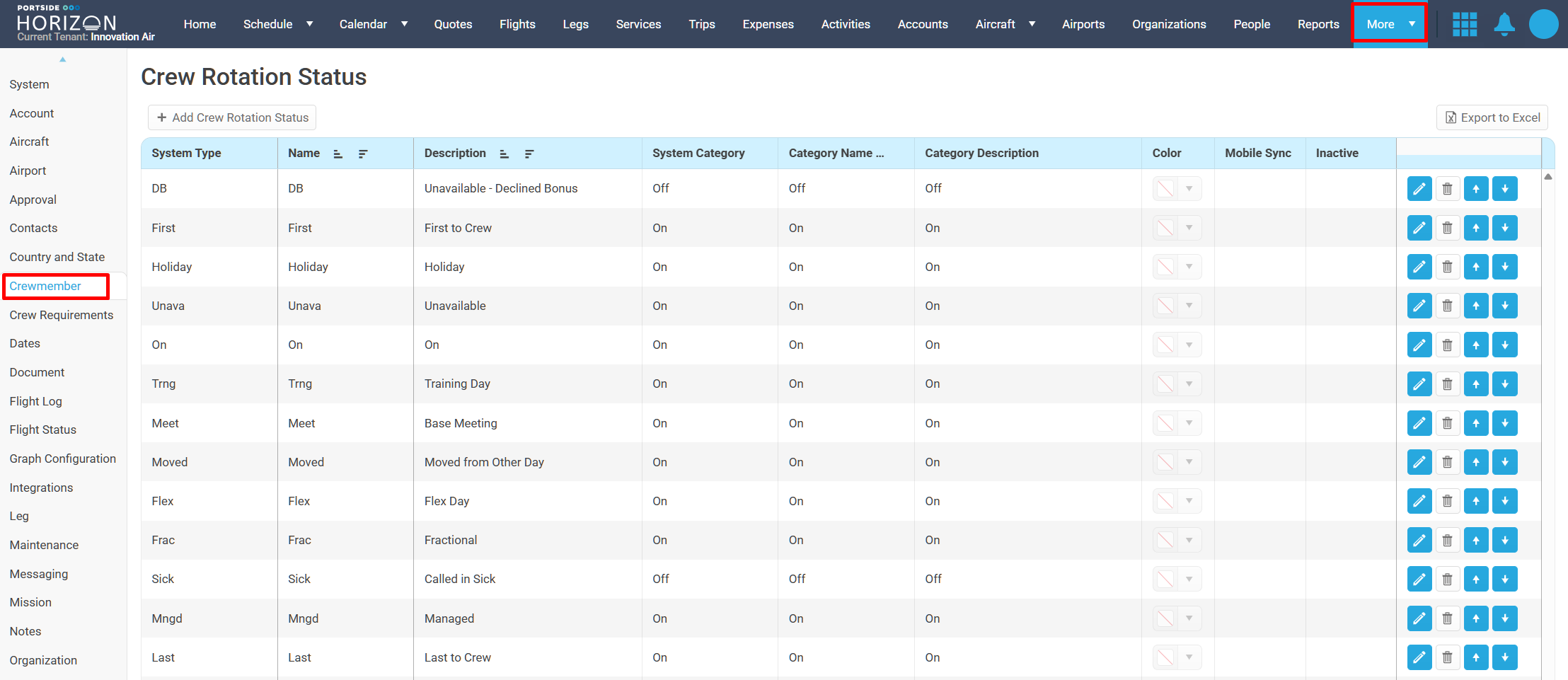Open the notifications bell

(x=1504, y=24)
